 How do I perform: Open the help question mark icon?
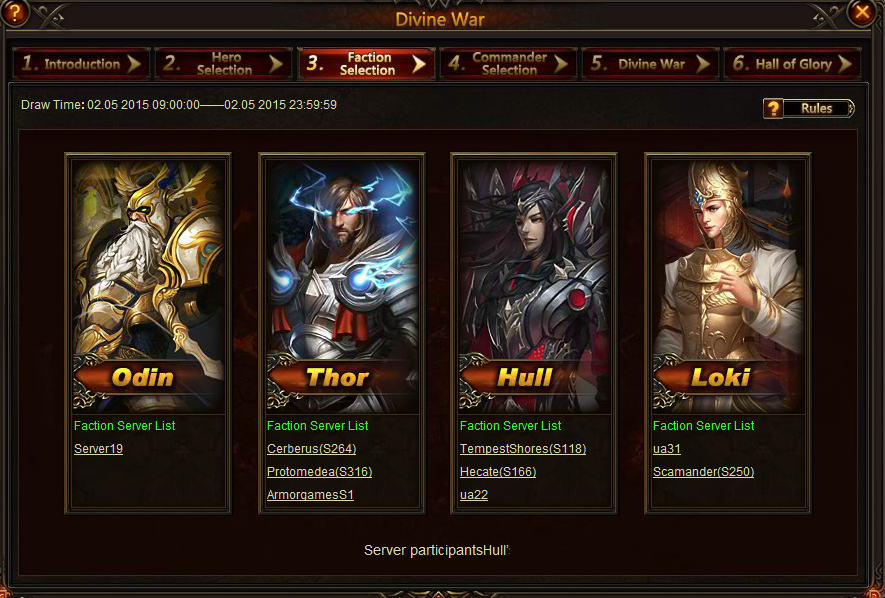14,12
